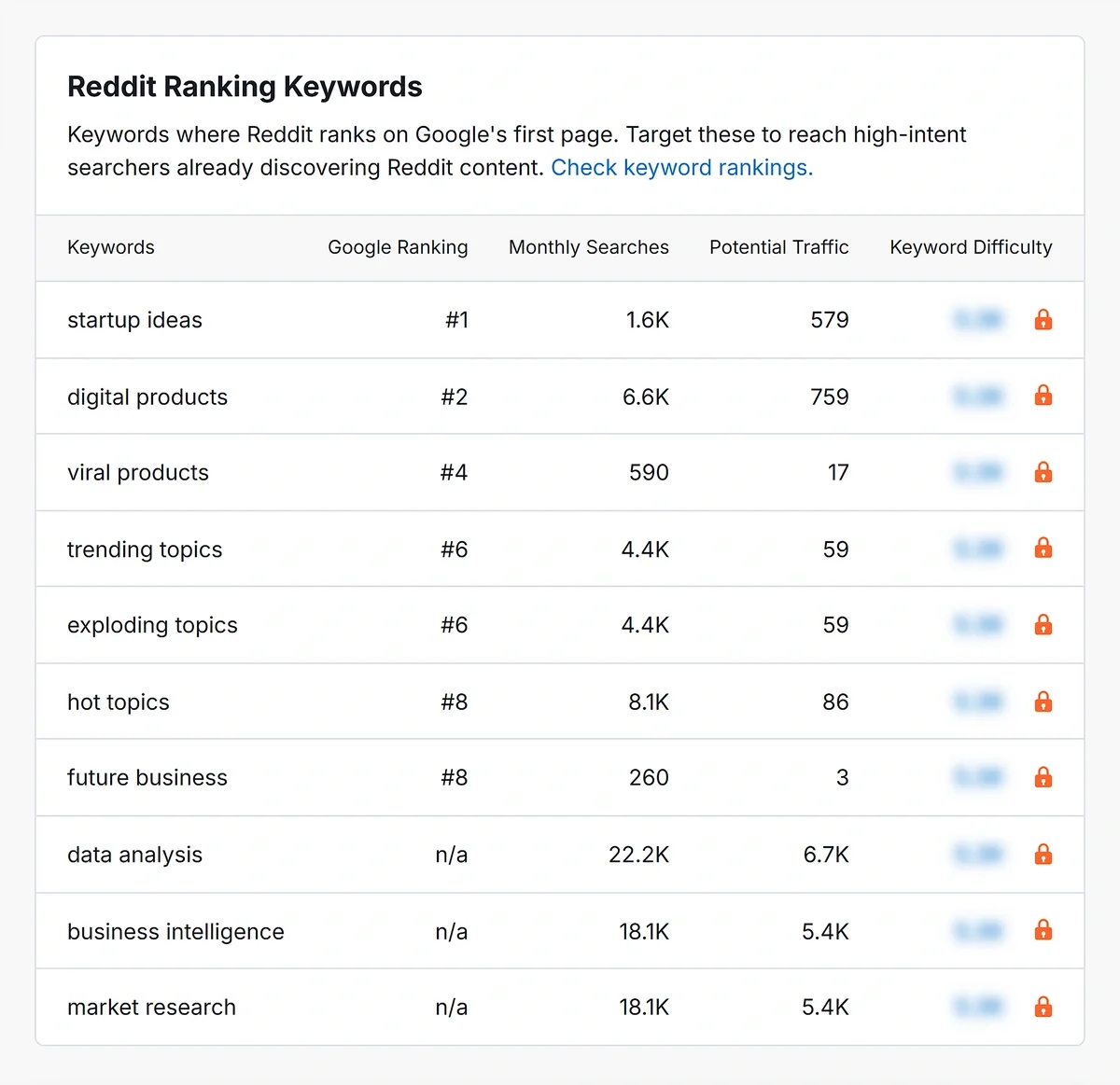Click the market research keyword
The width and height of the screenshot is (1120, 1085).
tap(151, 1008)
